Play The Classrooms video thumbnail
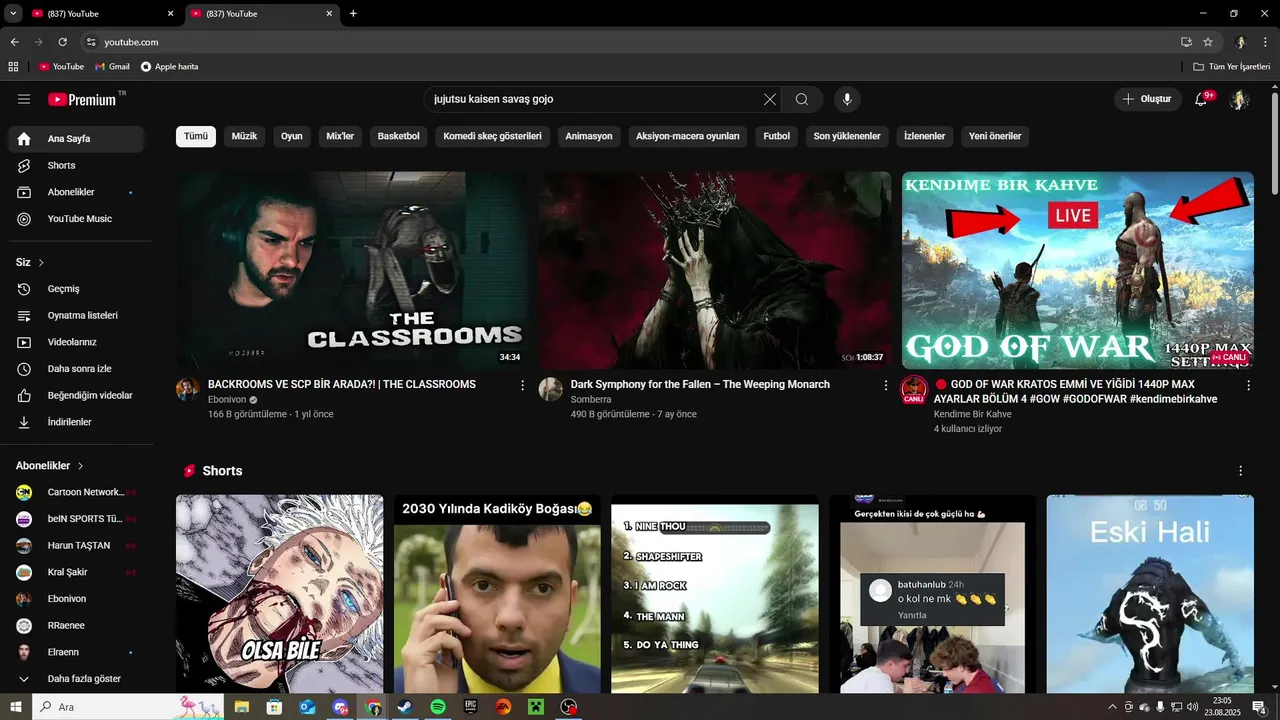Image resolution: width=1280 pixels, height=720 pixels. [352, 270]
